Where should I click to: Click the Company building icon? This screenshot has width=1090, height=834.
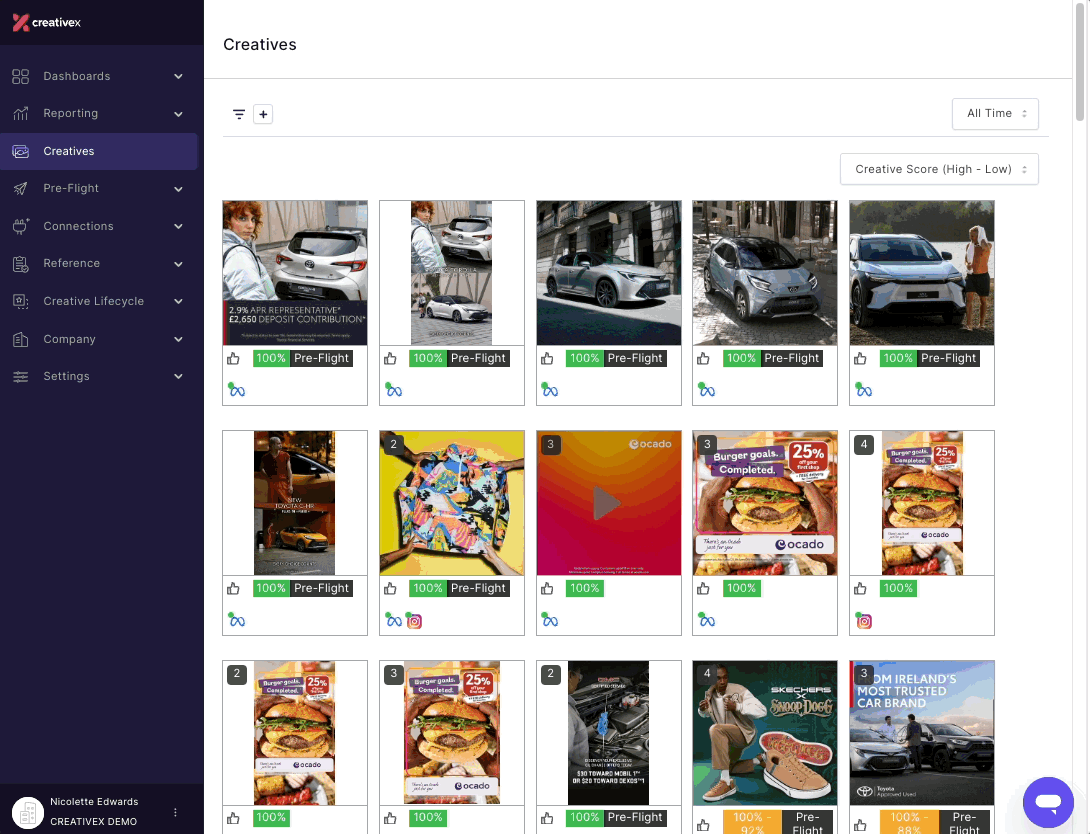21,339
